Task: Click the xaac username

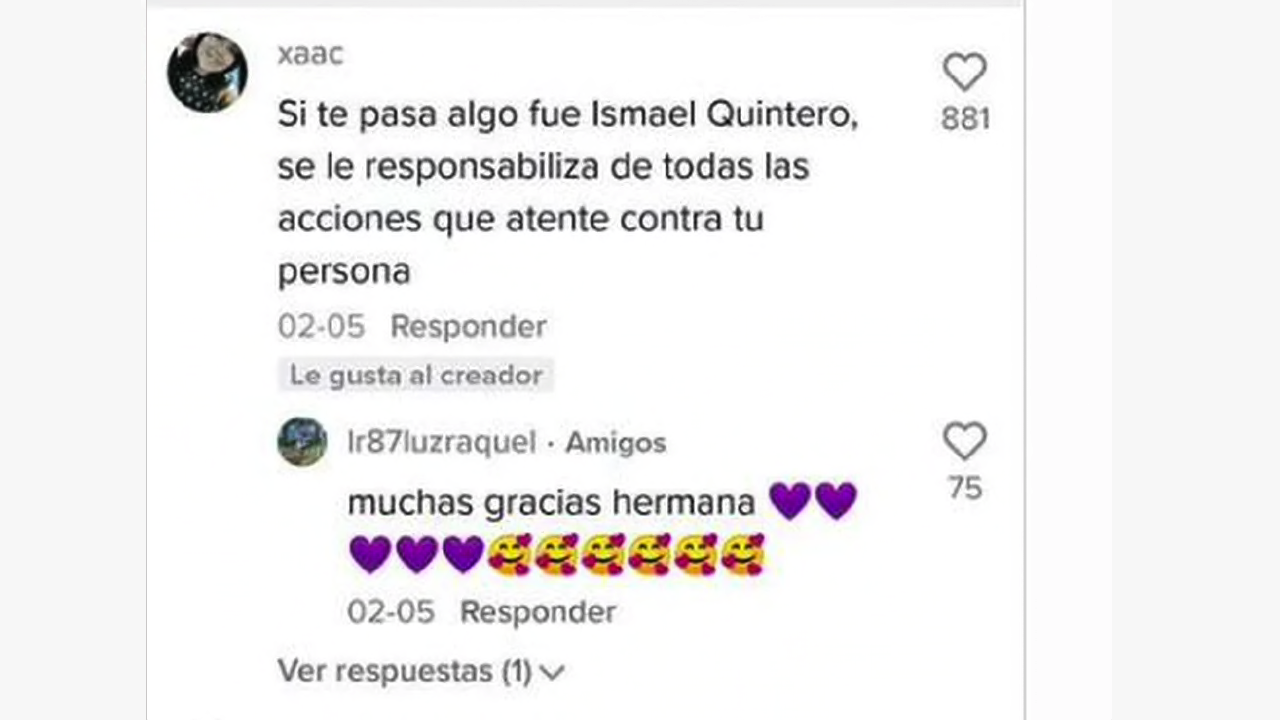Action: coord(310,54)
